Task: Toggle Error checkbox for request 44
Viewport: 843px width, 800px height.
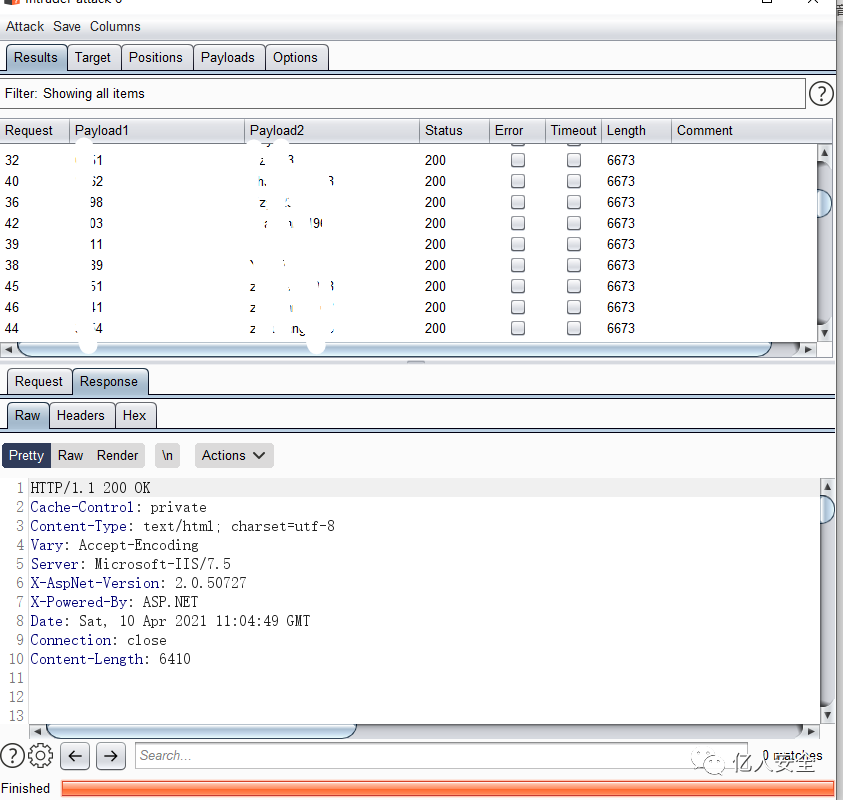Action: pyautogui.click(x=518, y=328)
